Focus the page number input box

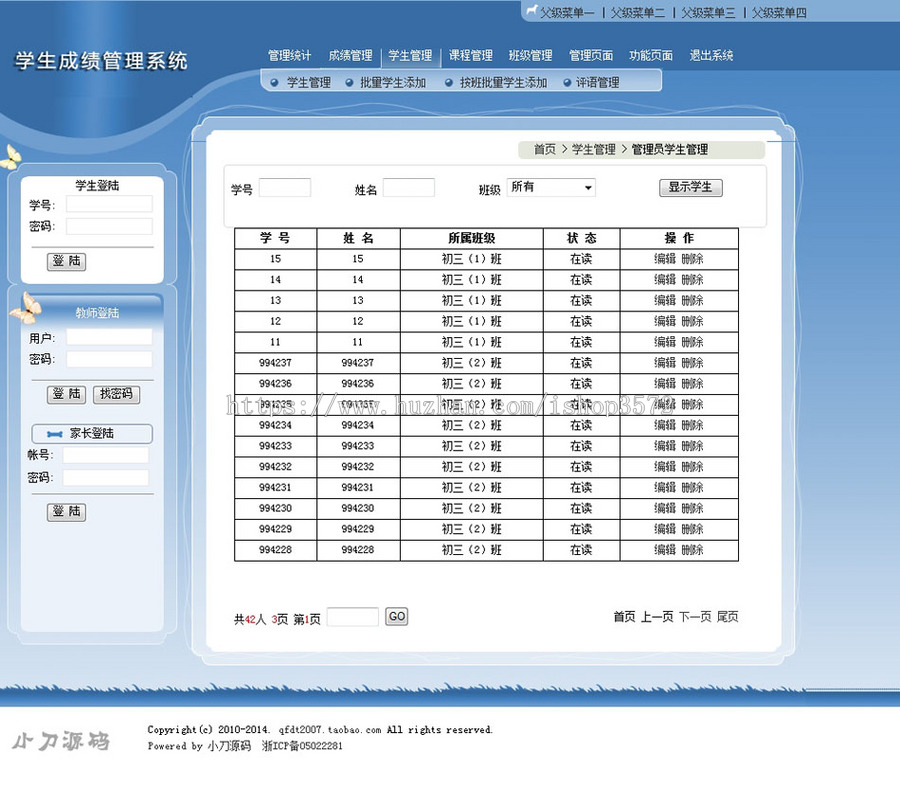pos(352,617)
